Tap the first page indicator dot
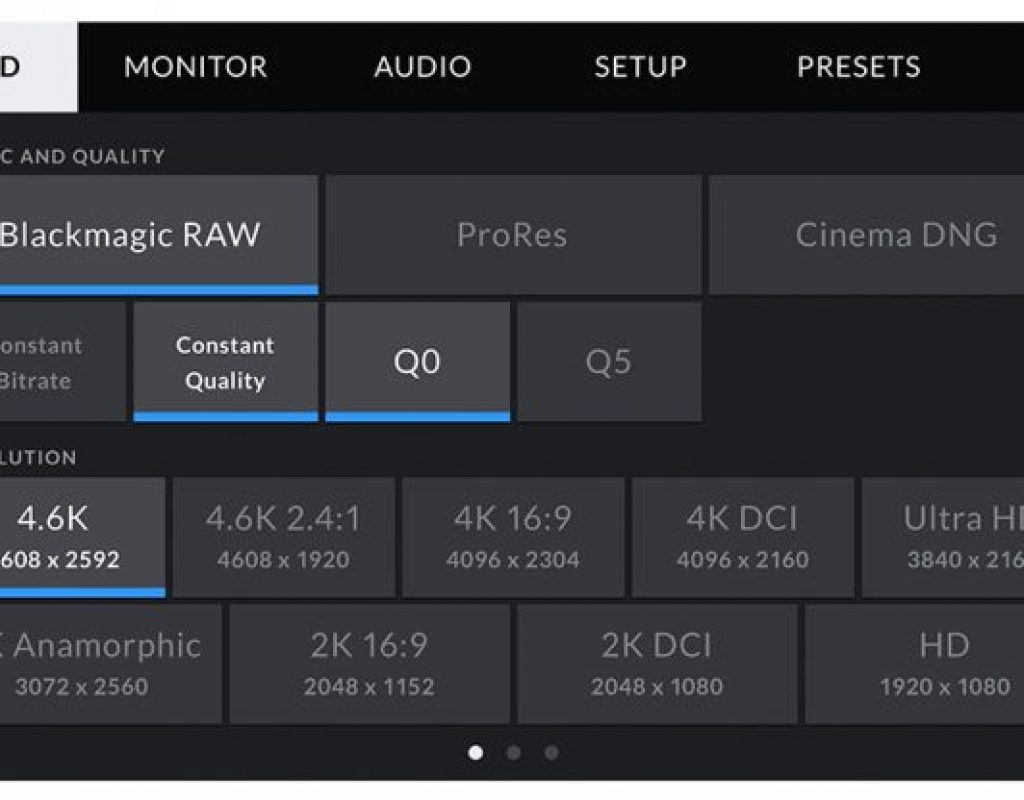The height and width of the screenshot is (800, 1024). tap(476, 753)
